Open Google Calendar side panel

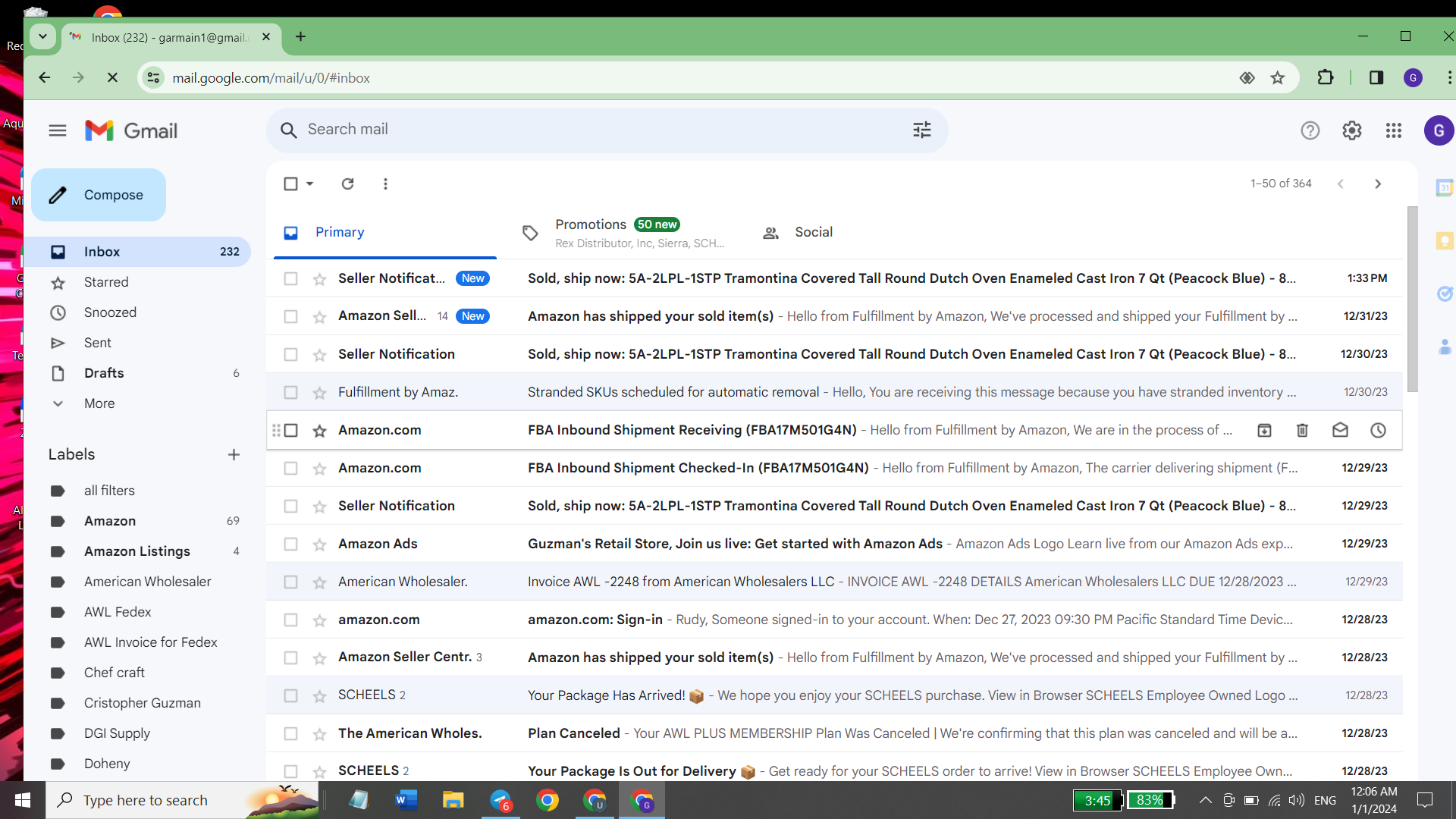(x=1445, y=187)
